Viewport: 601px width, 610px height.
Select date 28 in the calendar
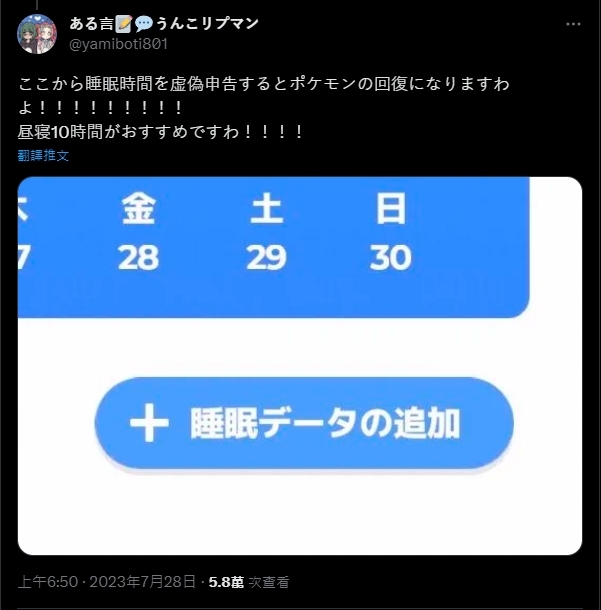[138, 257]
